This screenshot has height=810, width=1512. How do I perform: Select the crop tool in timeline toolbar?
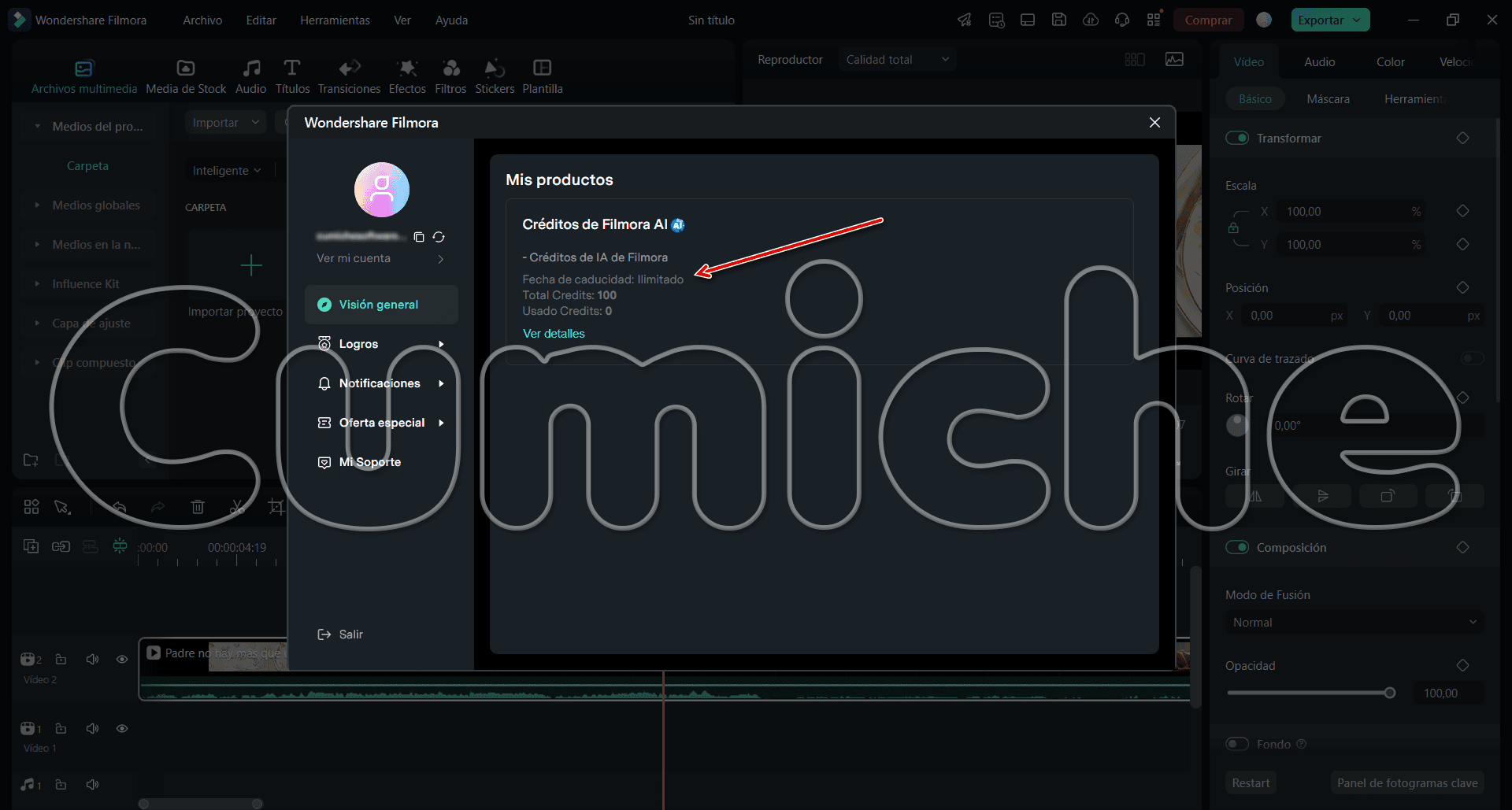[276, 507]
